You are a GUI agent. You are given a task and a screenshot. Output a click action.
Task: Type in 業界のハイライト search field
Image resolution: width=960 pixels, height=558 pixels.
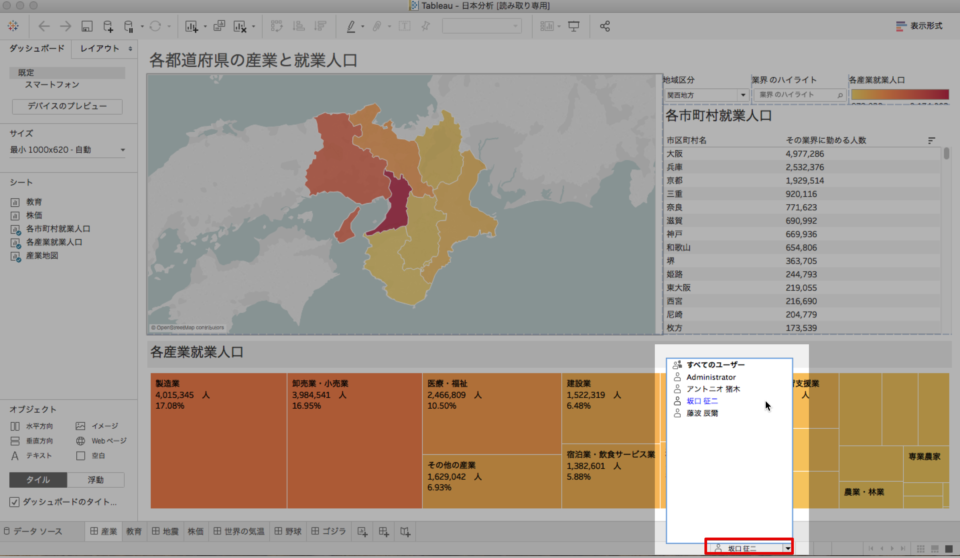799,95
